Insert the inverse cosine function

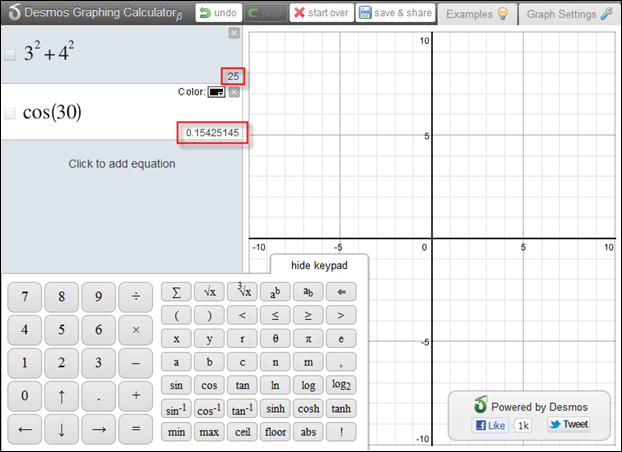tap(209, 408)
